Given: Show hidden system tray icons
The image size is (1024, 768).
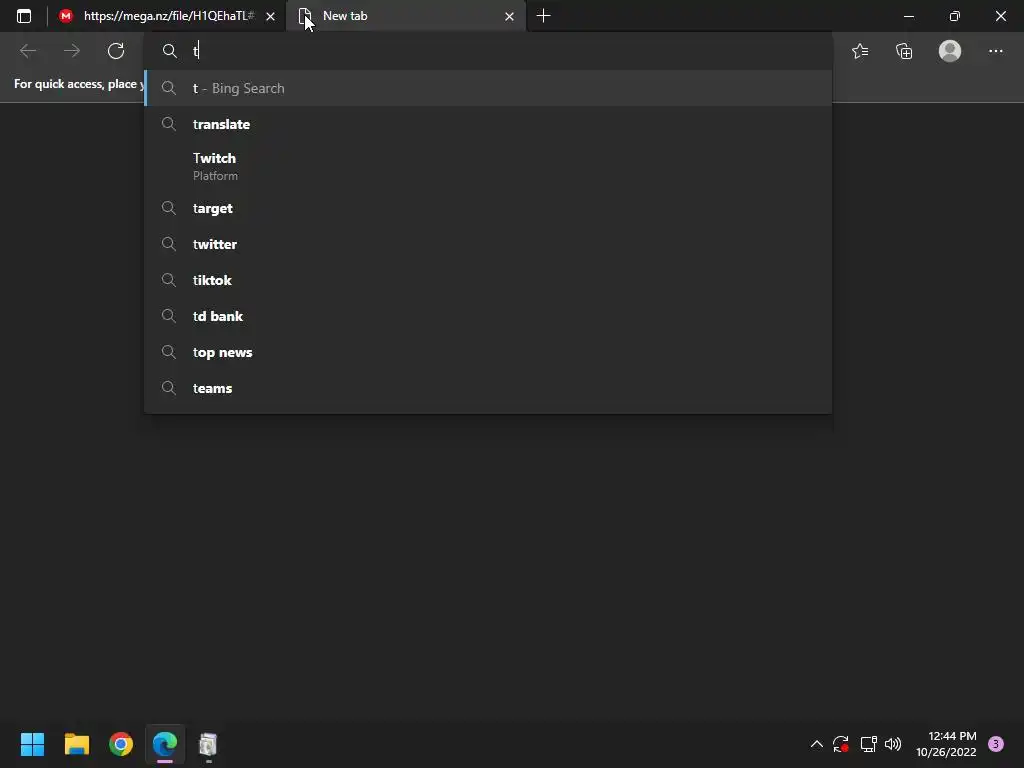Looking at the screenshot, I should [816, 744].
